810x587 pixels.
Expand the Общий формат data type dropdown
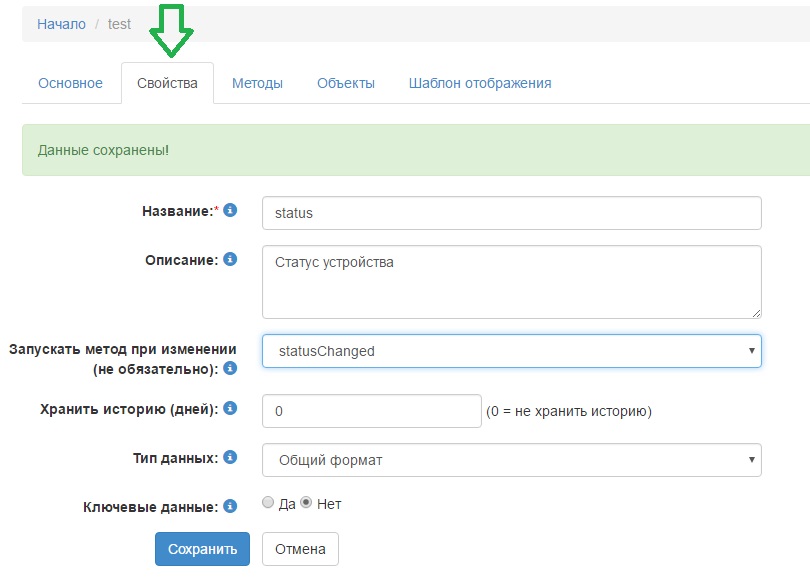click(511, 460)
